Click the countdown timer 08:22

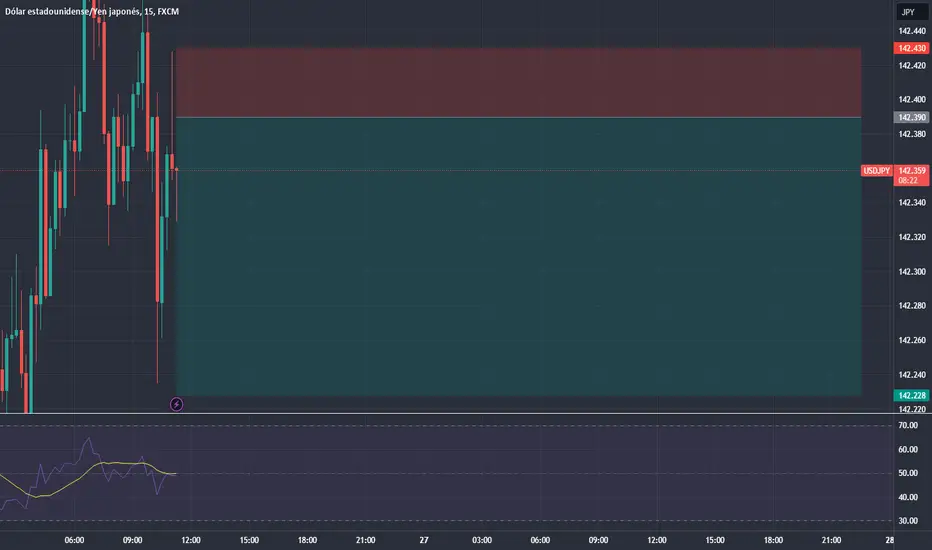point(908,180)
